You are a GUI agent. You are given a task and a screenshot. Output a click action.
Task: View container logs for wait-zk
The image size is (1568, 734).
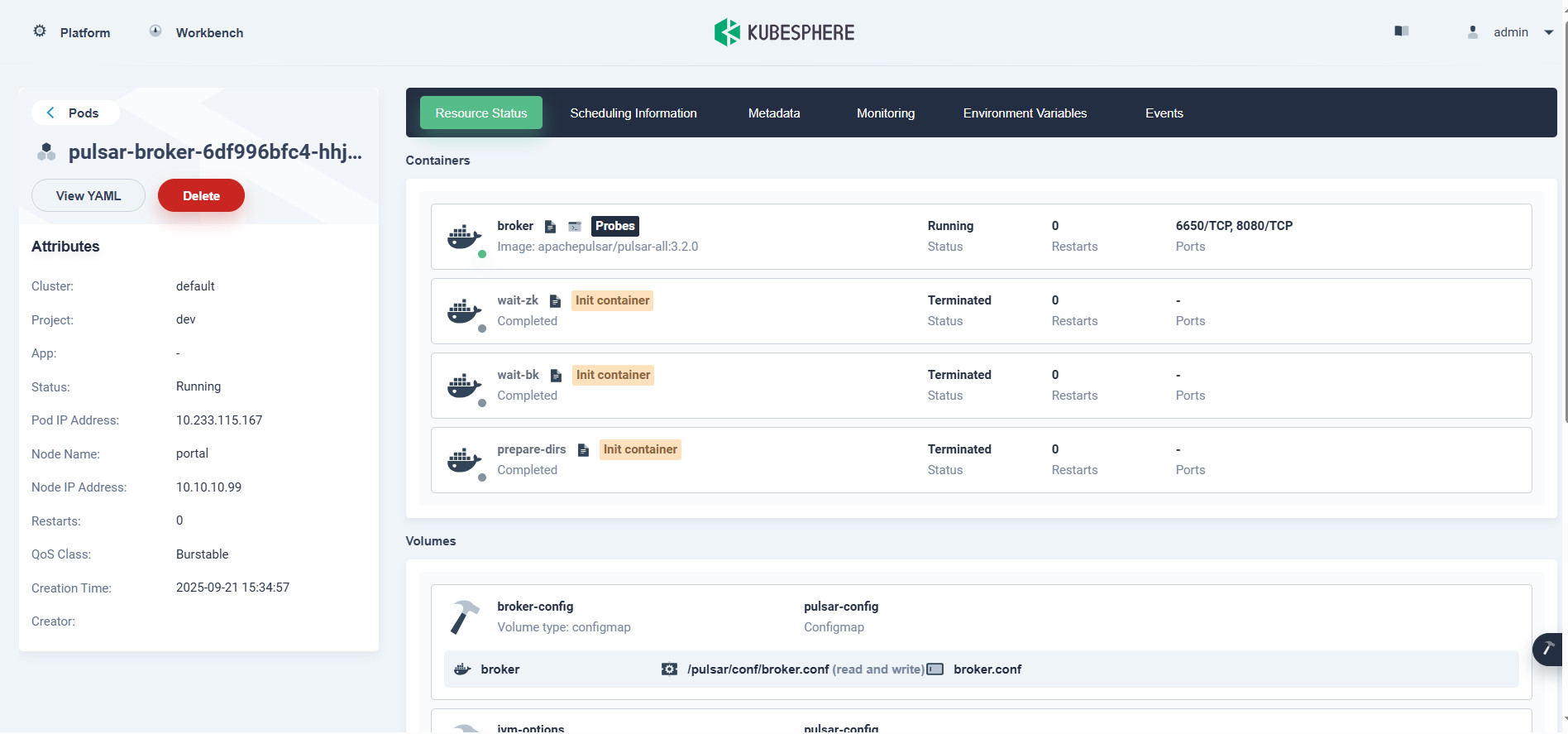(x=555, y=301)
